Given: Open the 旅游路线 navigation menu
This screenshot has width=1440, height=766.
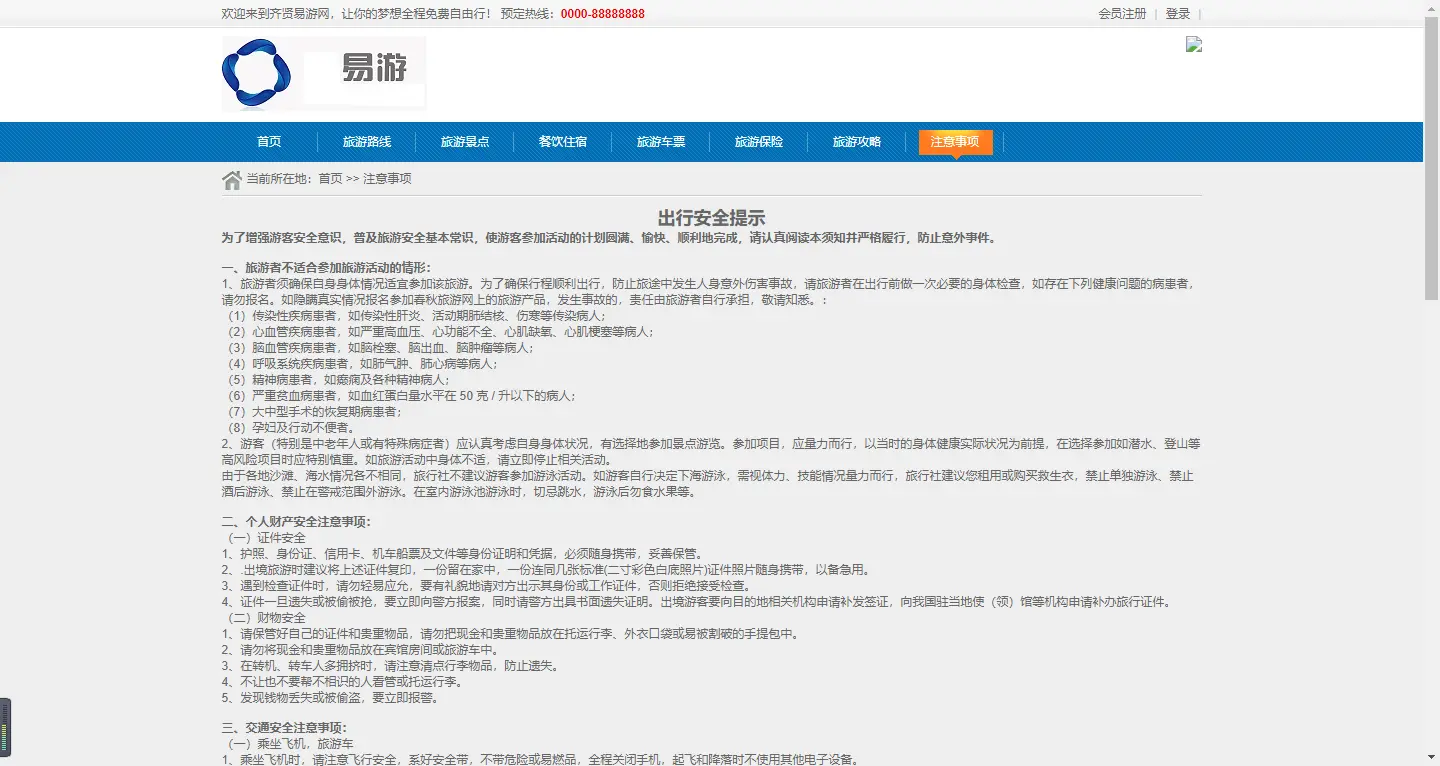Looking at the screenshot, I should 366,142.
